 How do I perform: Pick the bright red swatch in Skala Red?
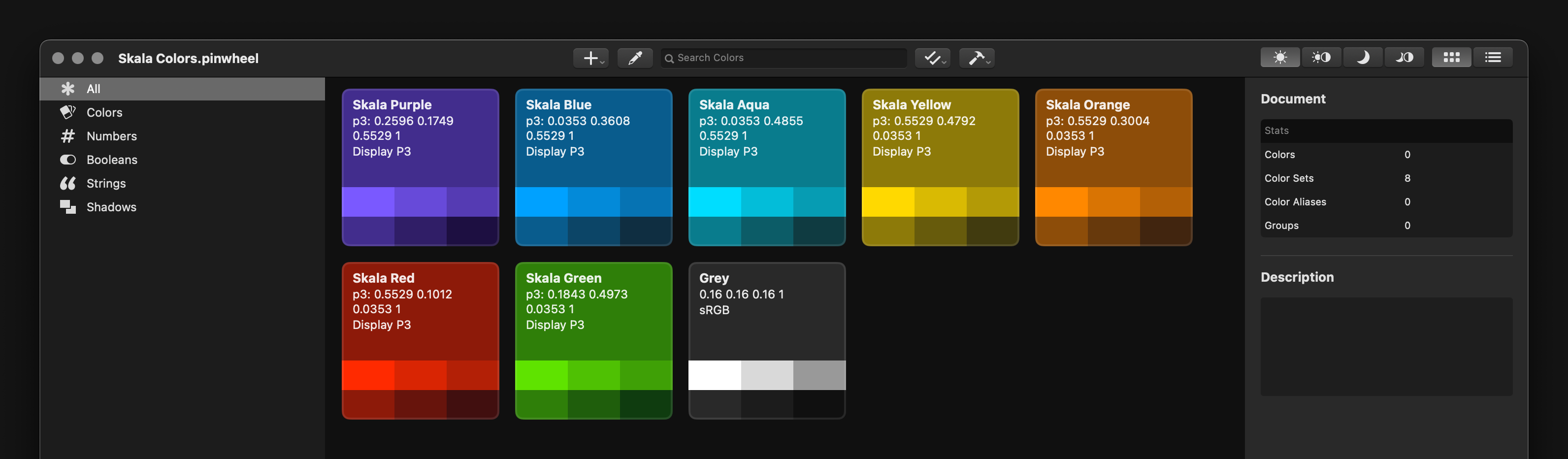coord(368,375)
